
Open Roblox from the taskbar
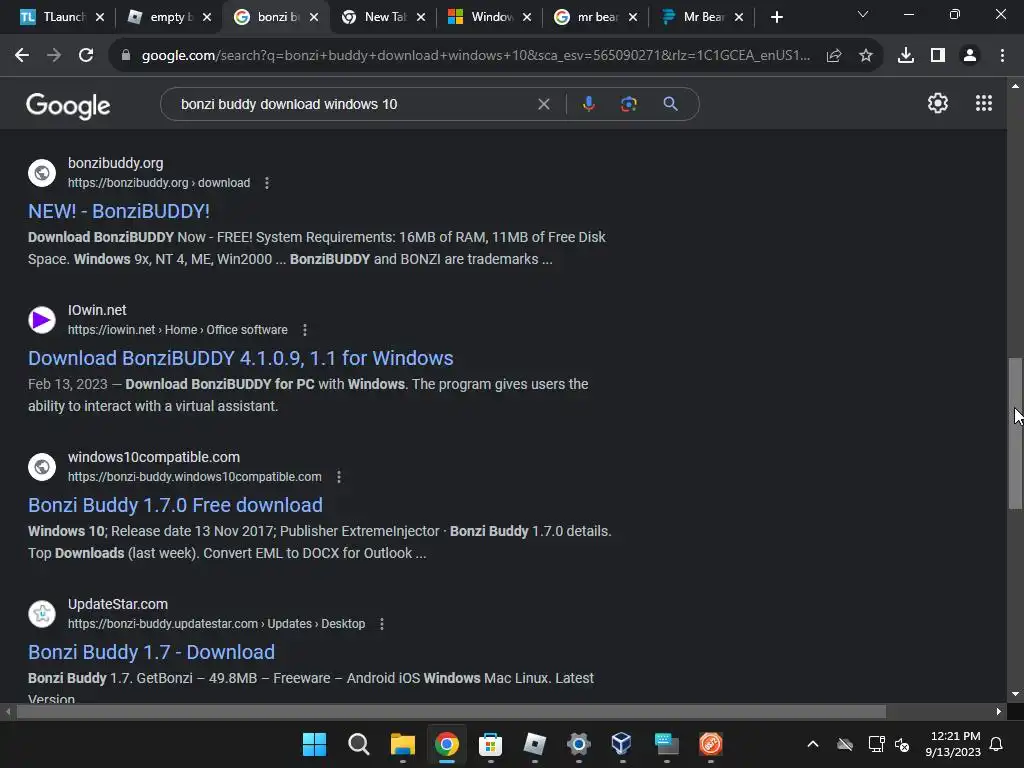click(x=534, y=744)
